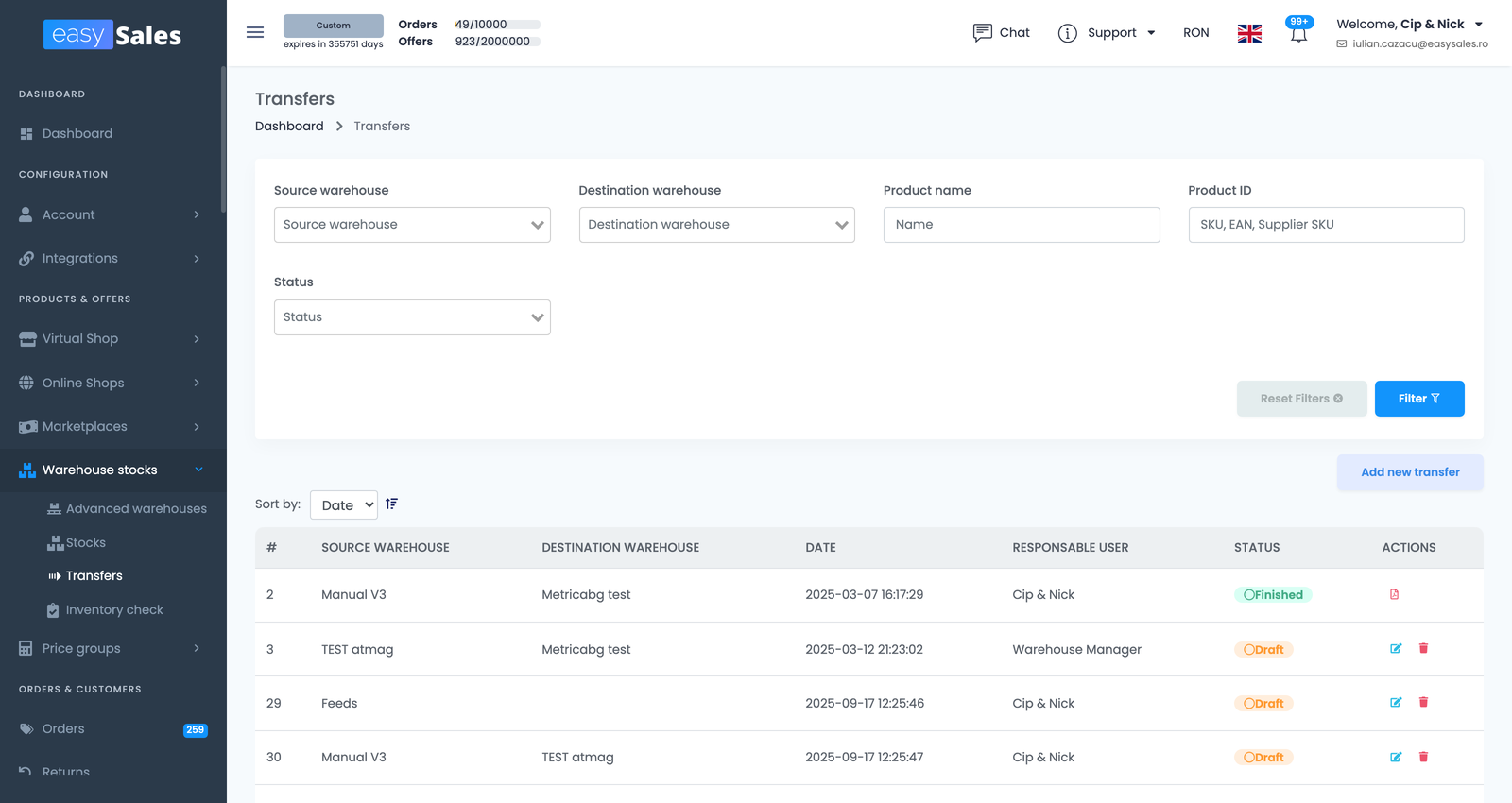This screenshot has height=803, width=1512.
Task: Click the Custom plan badge
Action: [x=334, y=26]
